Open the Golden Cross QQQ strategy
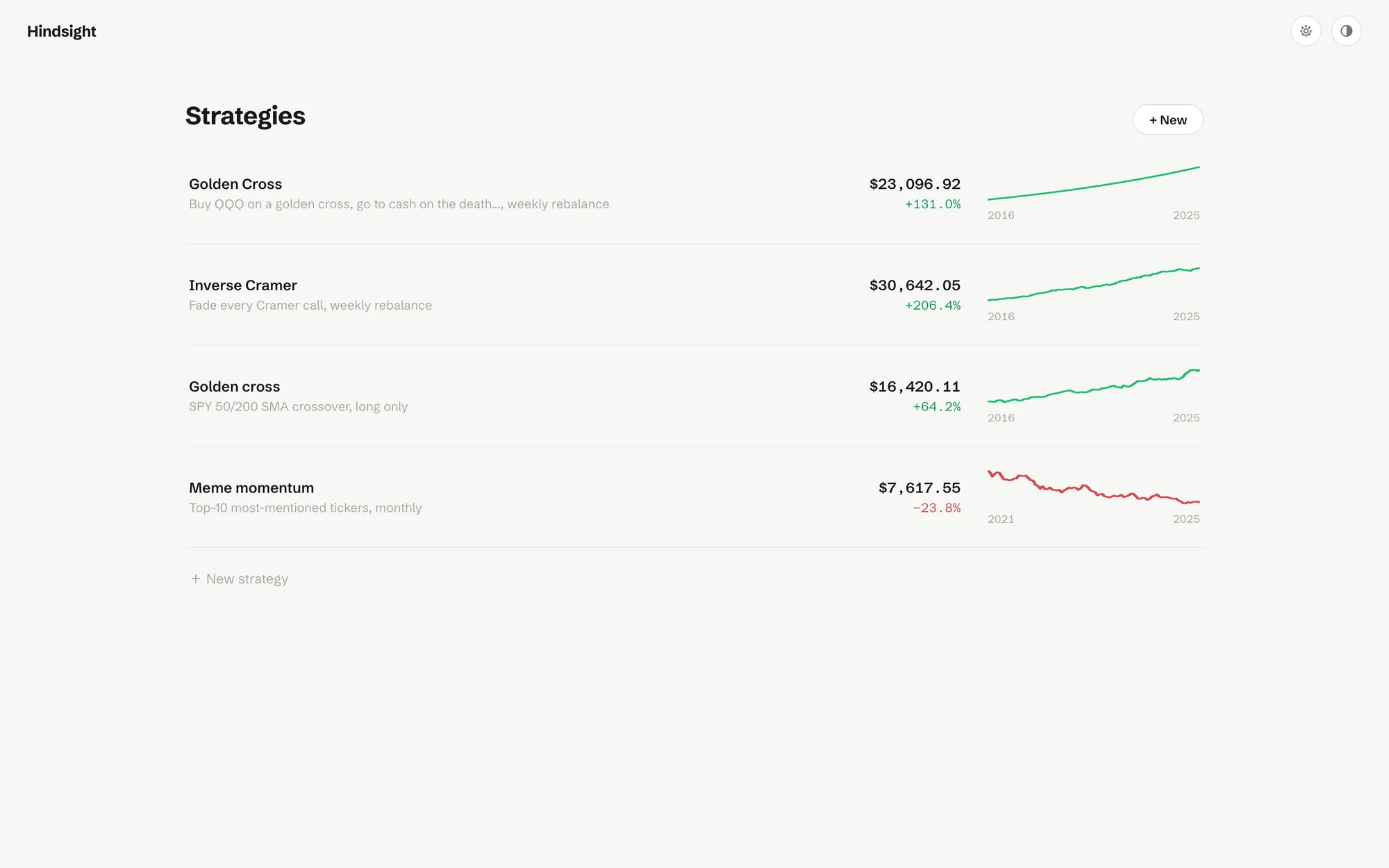The height and width of the screenshot is (868, 1389). click(694, 193)
